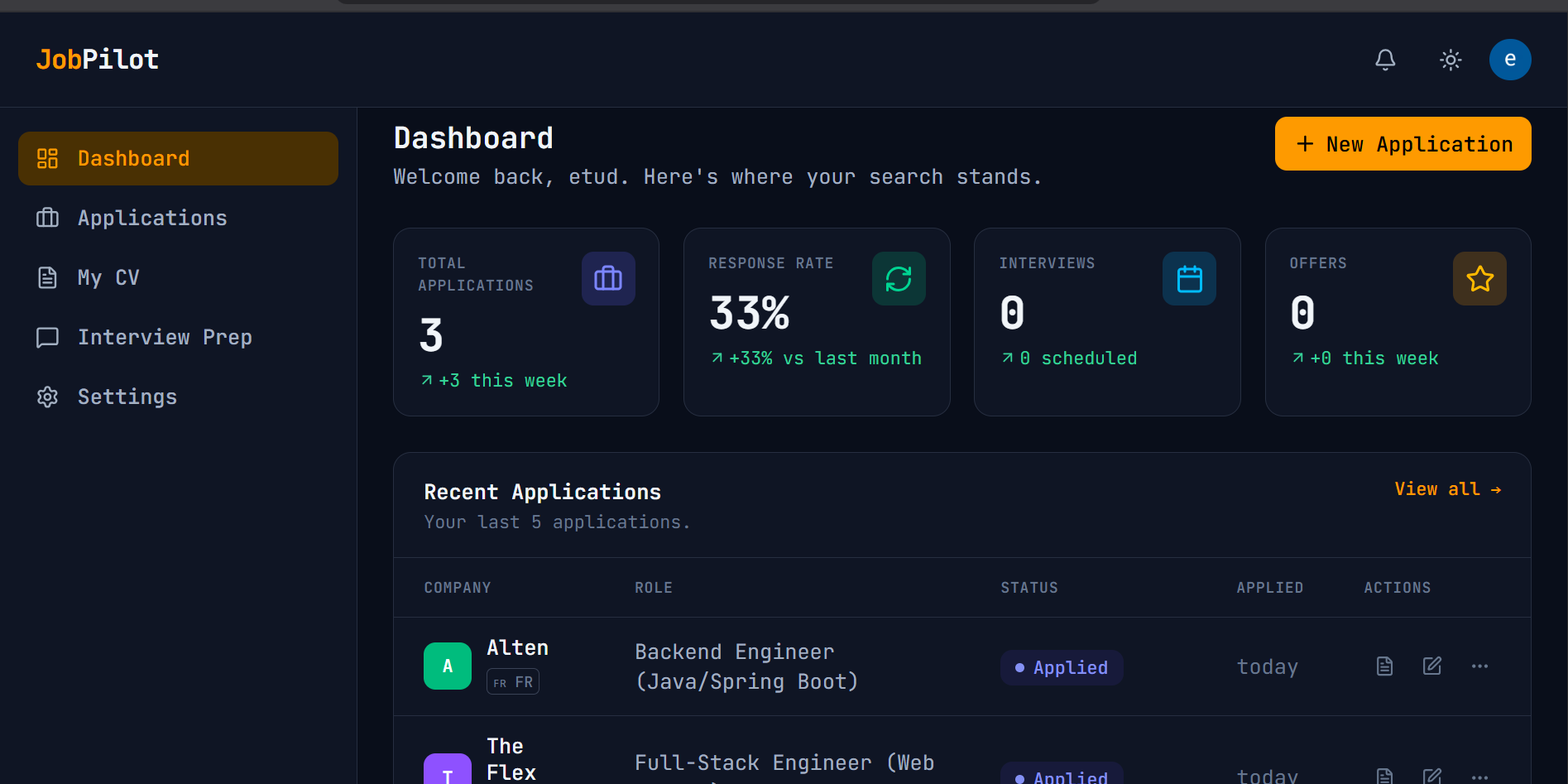Click the Applied status badge for Alten
The height and width of the screenshot is (784, 1568).
coord(1062,667)
